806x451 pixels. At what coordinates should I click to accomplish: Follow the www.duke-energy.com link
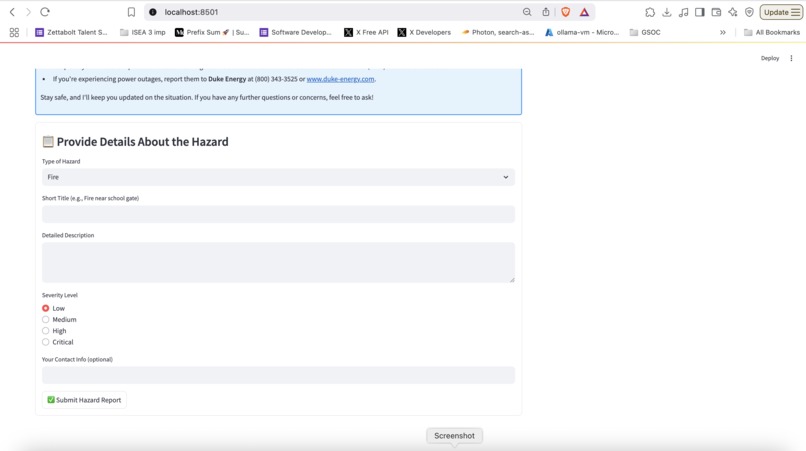[340, 79]
